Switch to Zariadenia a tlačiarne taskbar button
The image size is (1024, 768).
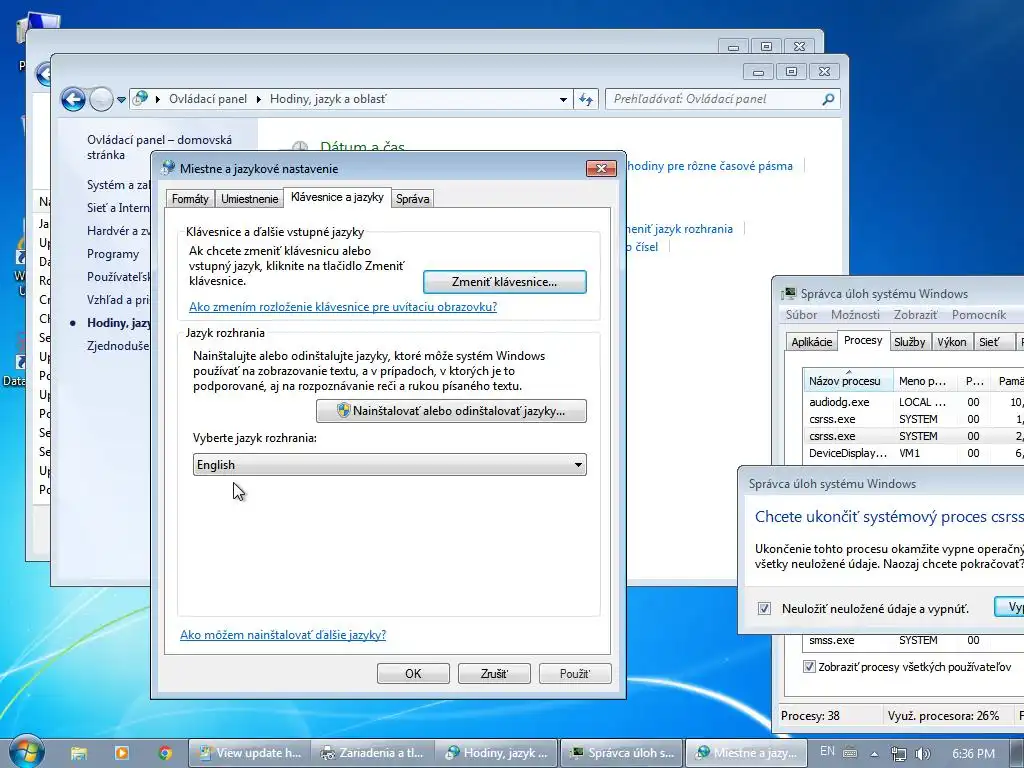coord(371,753)
